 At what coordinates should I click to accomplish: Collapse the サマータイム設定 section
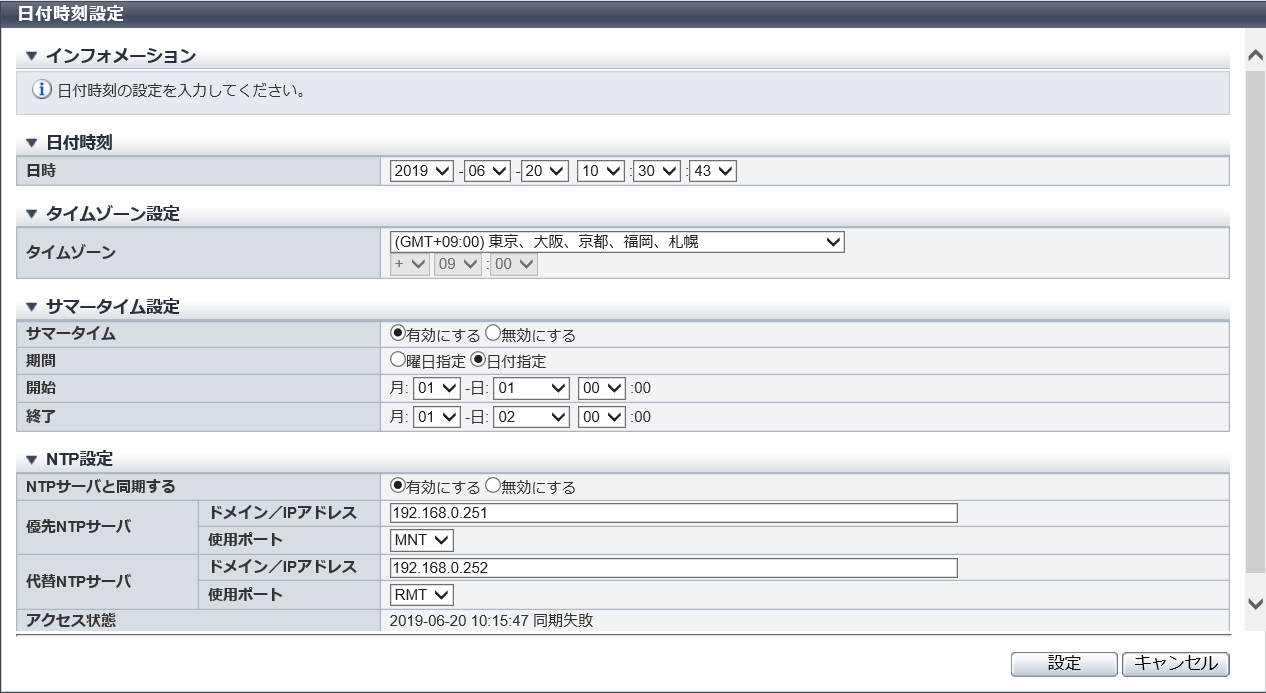pos(31,307)
